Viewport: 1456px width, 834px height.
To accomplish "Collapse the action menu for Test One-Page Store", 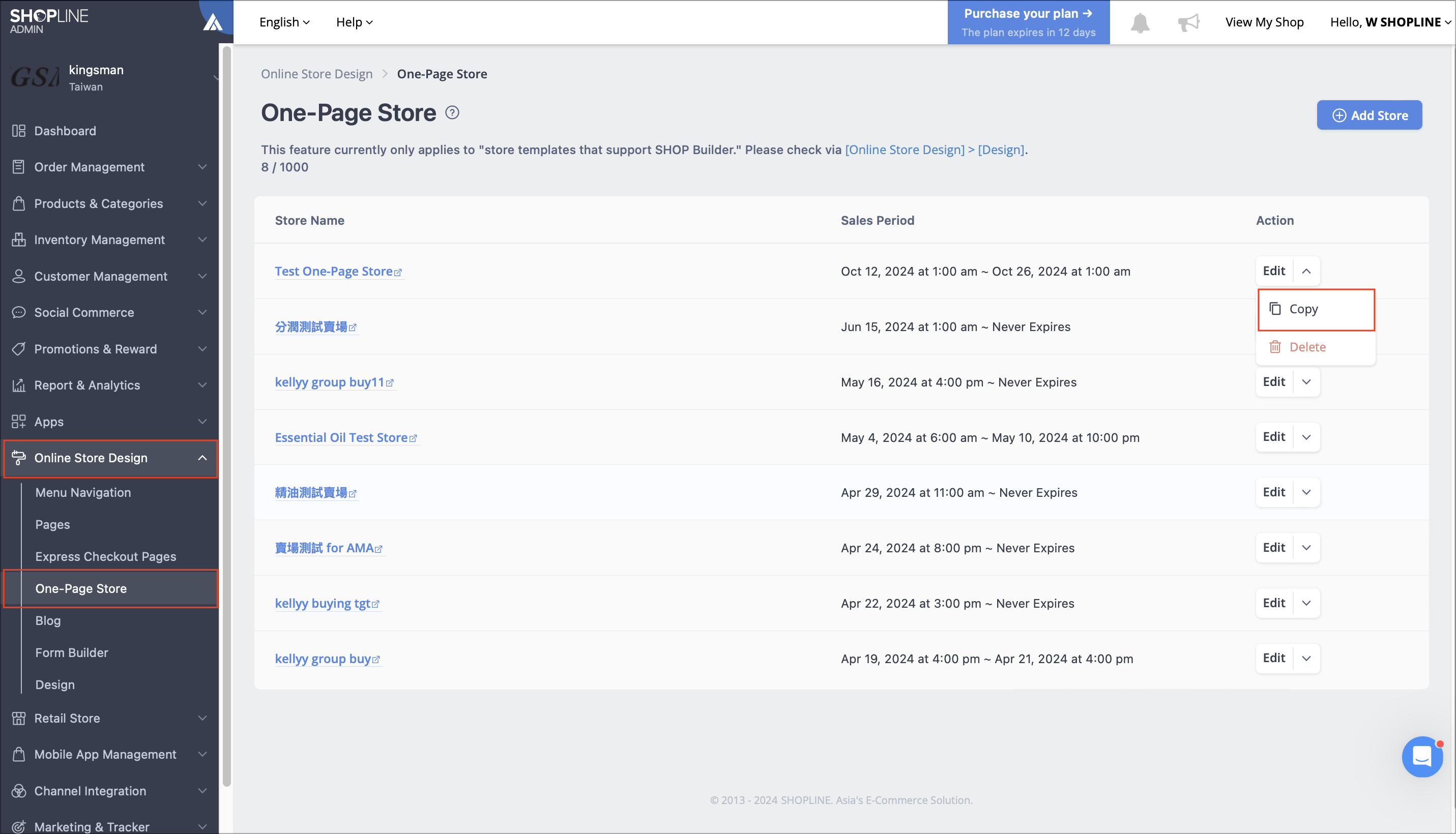I will 1306,271.
